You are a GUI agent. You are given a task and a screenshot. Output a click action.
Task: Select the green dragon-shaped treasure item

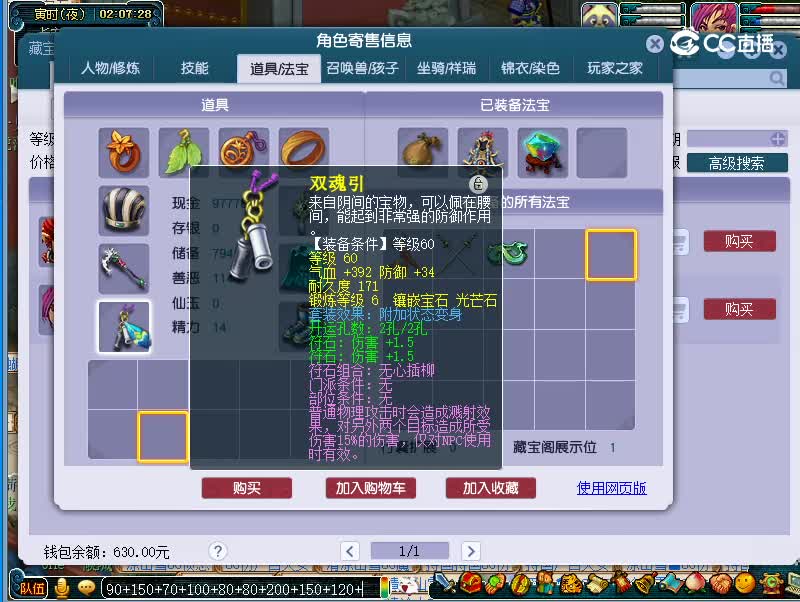tap(510, 253)
